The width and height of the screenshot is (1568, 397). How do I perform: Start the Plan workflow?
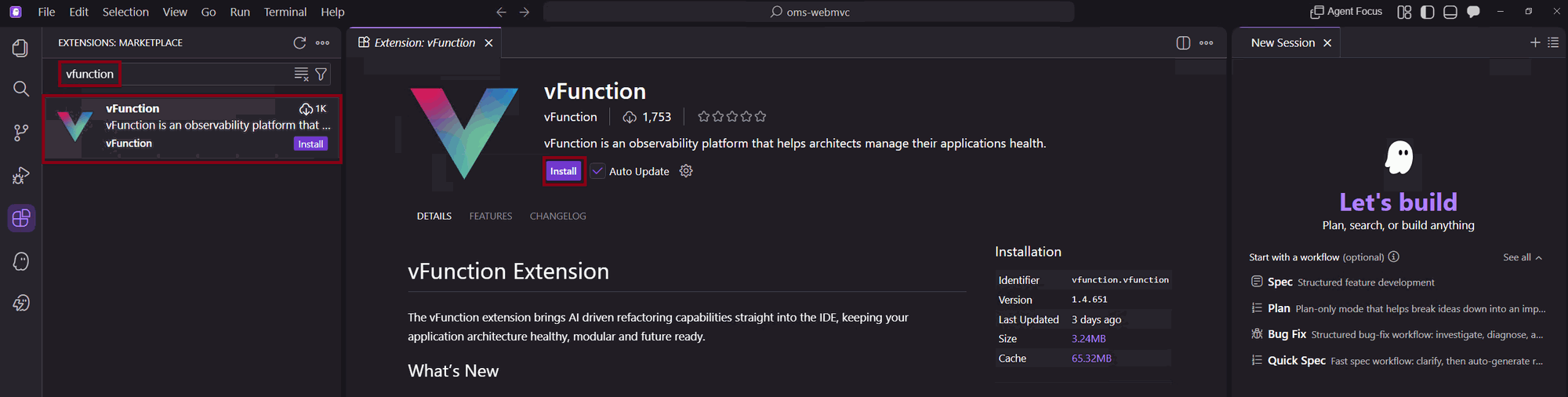1398,308
